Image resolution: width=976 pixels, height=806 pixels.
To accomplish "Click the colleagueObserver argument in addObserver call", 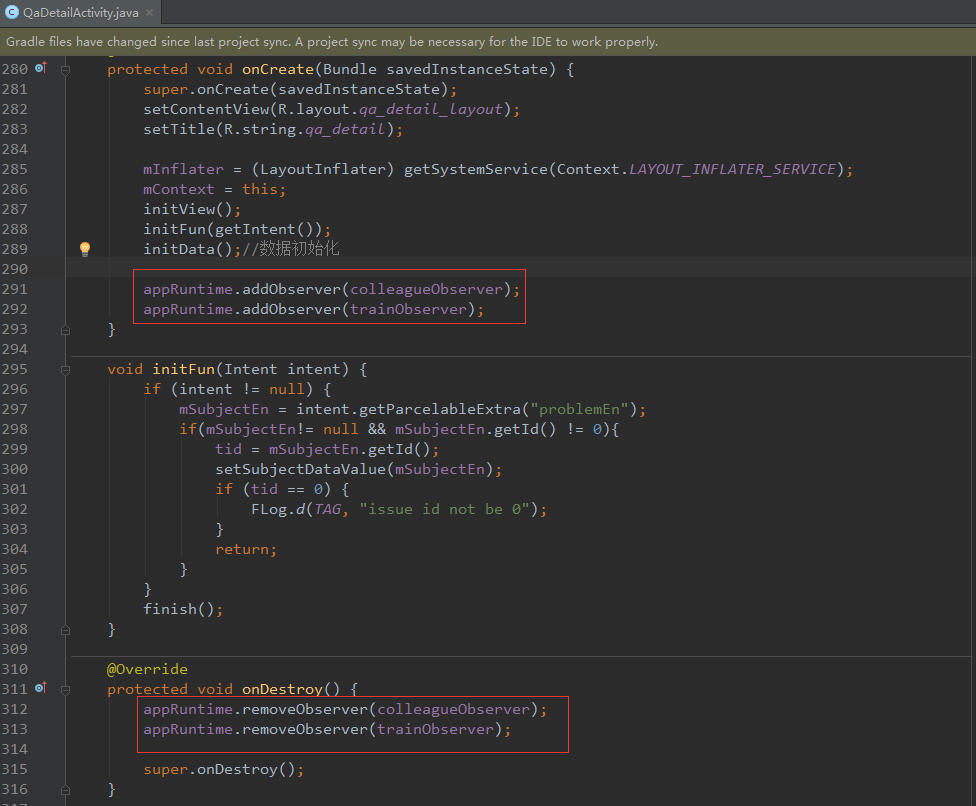I will click(426, 289).
